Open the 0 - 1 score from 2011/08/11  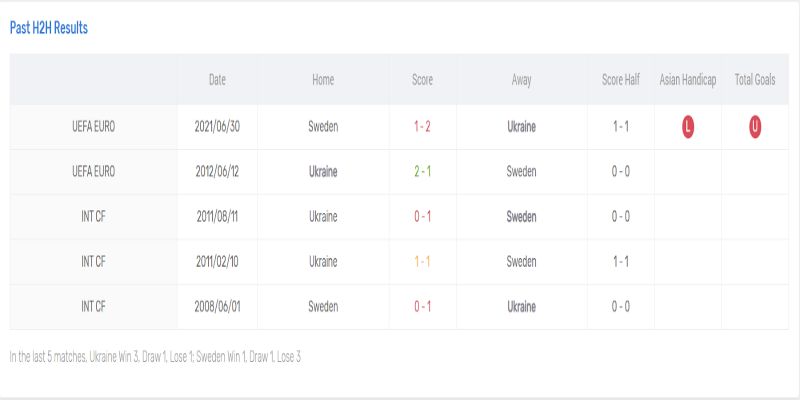pos(422,217)
